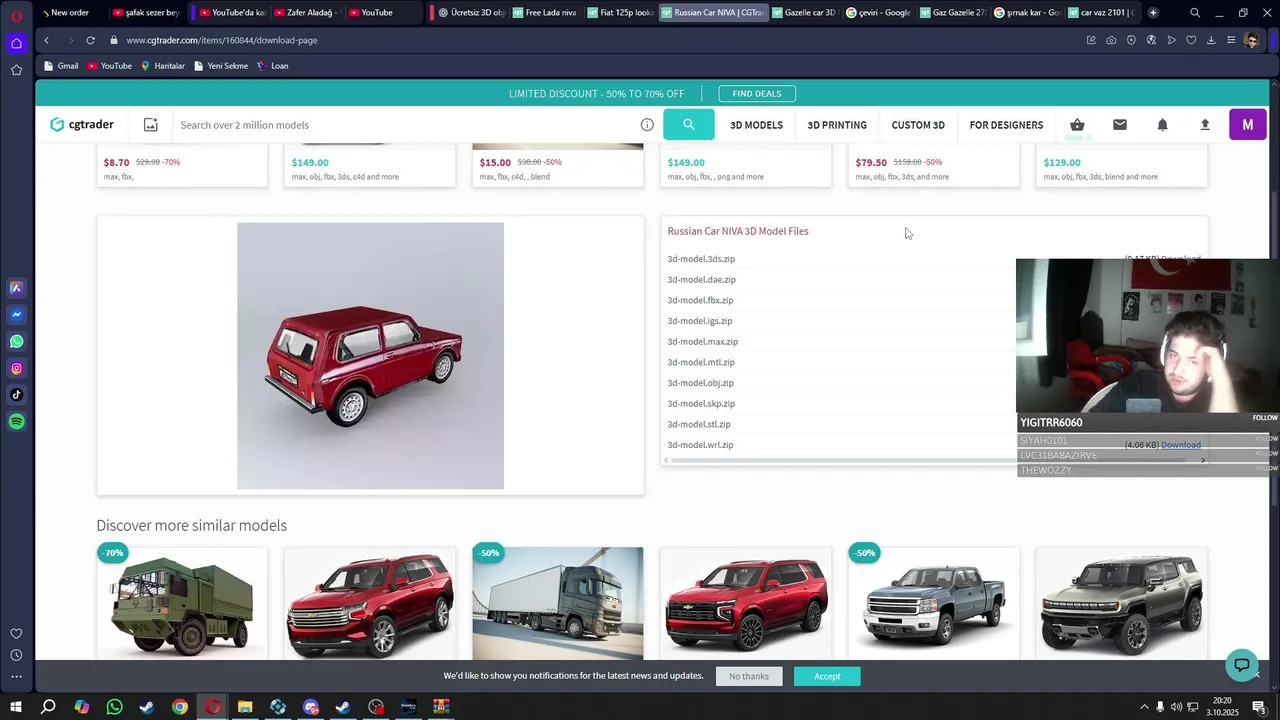Open Windows Start menu
Image resolution: width=1280 pixels, height=720 pixels.
click(x=15, y=707)
